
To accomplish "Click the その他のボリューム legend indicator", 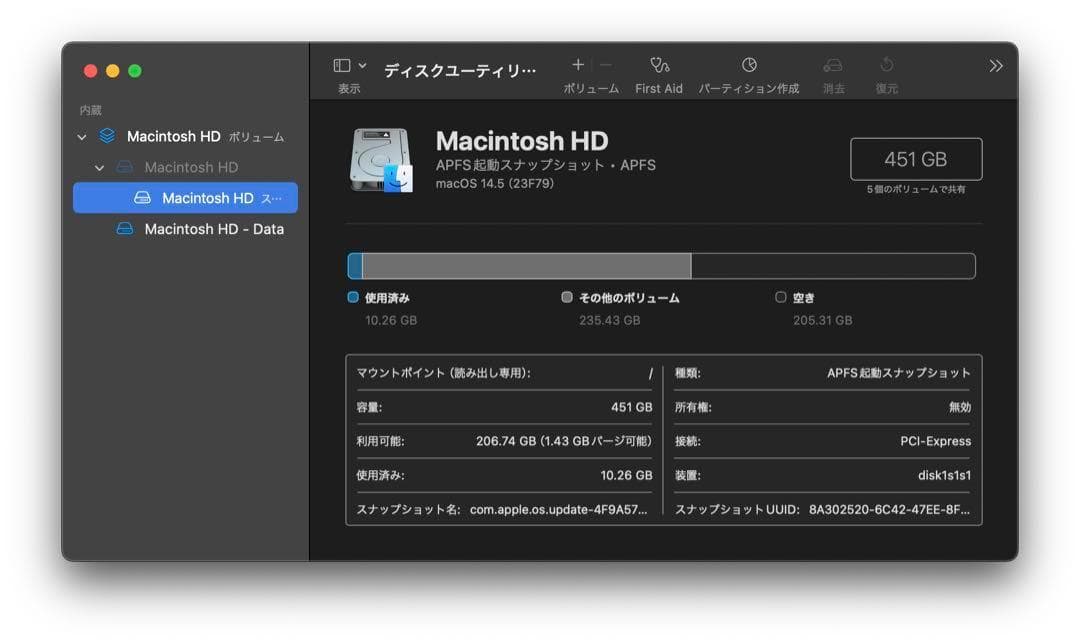I will click(x=566, y=297).
